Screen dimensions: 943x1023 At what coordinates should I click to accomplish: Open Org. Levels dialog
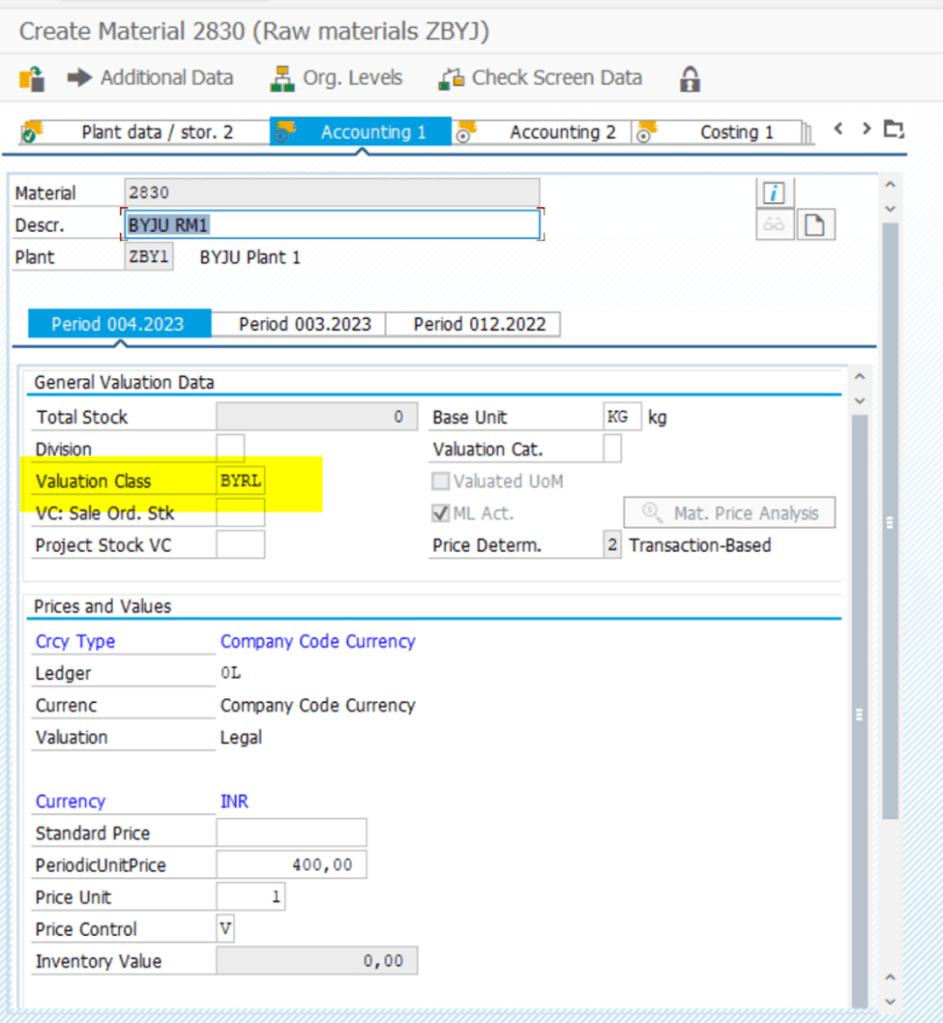(337, 78)
